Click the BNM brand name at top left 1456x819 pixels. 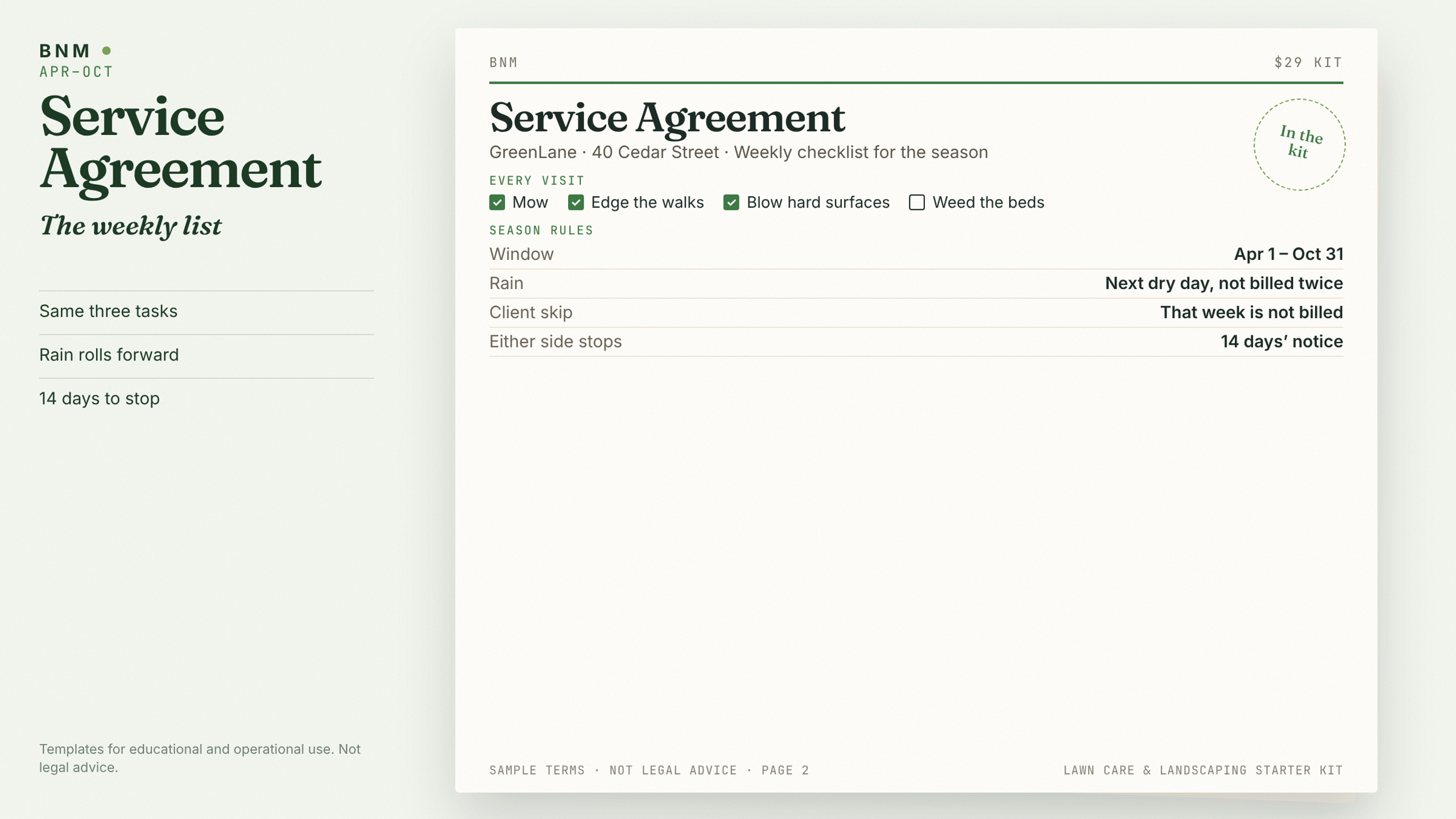pyautogui.click(x=64, y=51)
